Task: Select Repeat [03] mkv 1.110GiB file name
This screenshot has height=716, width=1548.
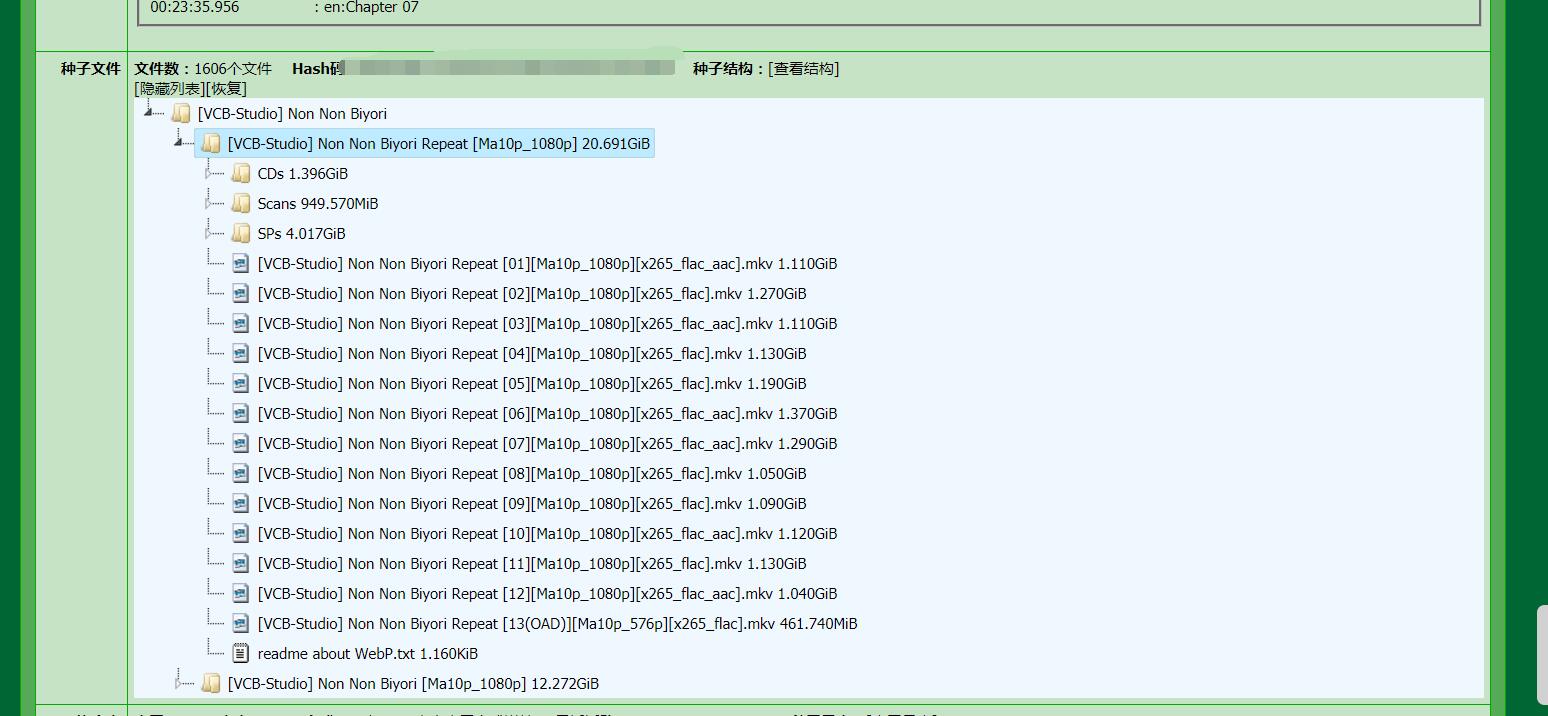Action: (x=547, y=324)
